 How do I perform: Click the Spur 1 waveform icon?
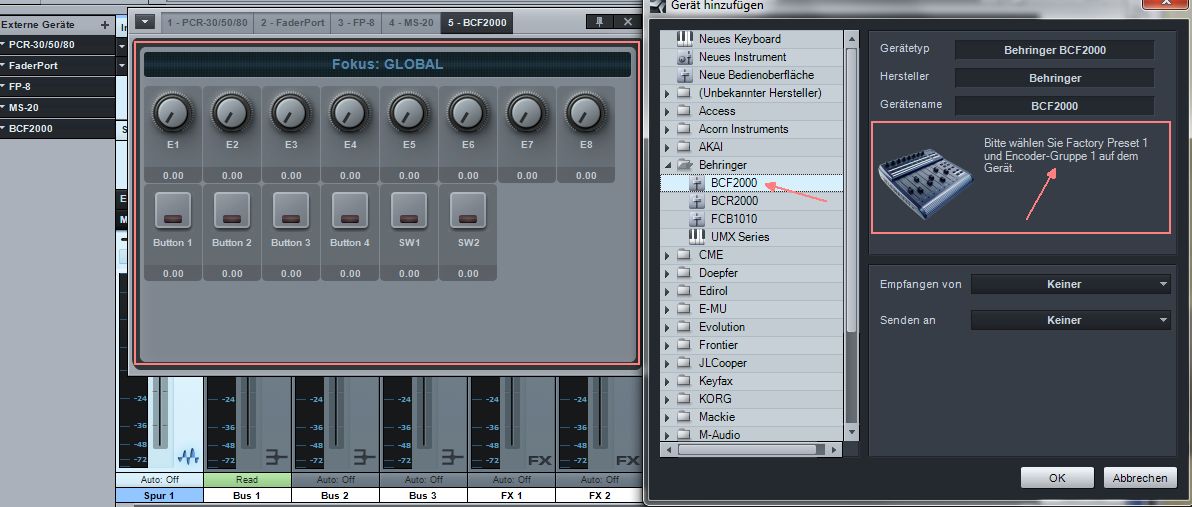[x=188, y=458]
